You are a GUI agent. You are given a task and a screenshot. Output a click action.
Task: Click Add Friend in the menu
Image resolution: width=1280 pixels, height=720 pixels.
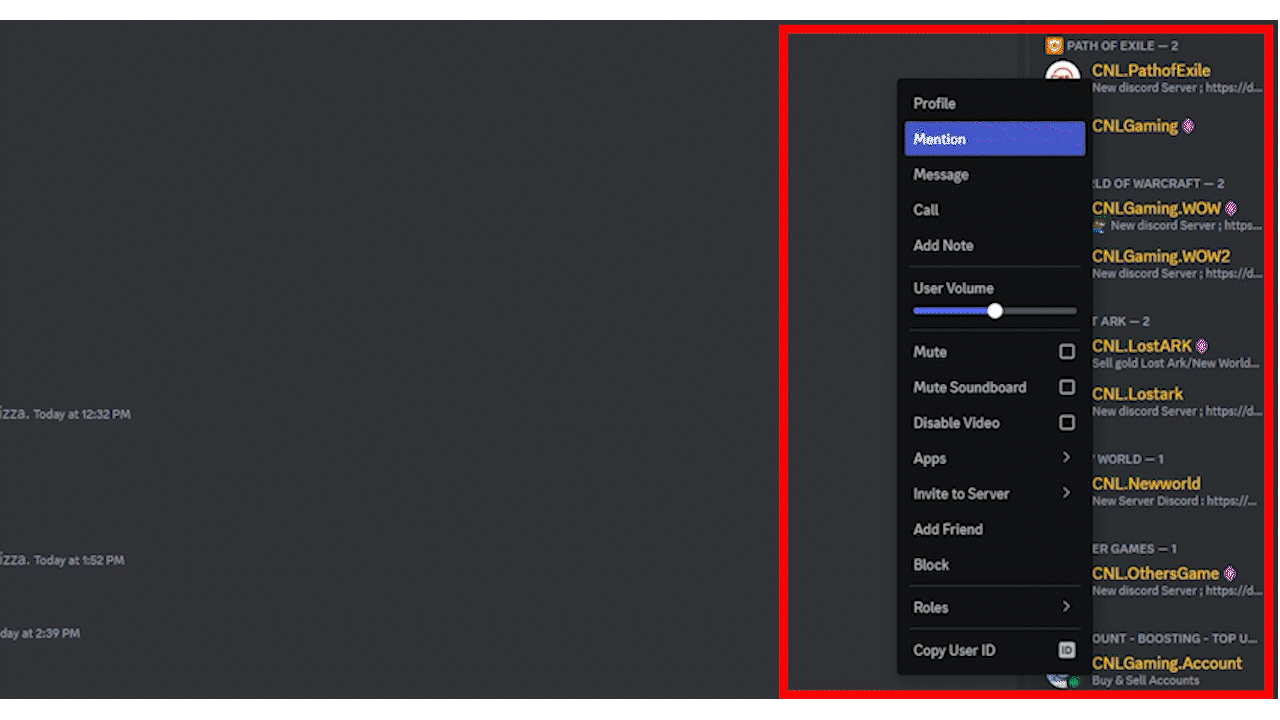948,529
